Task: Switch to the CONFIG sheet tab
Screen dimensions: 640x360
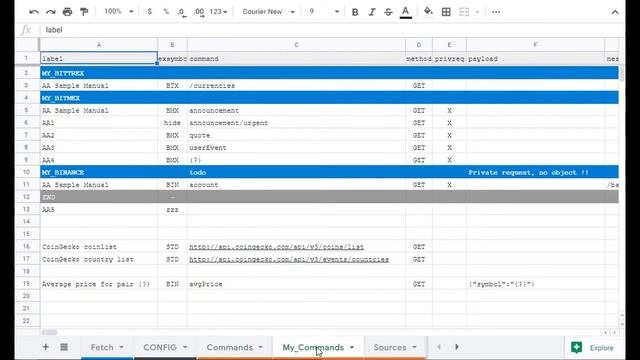Action: [160, 347]
